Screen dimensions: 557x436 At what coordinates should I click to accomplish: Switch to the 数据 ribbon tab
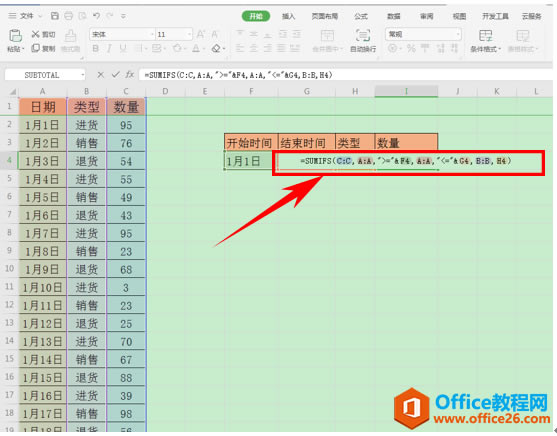tap(394, 16)
